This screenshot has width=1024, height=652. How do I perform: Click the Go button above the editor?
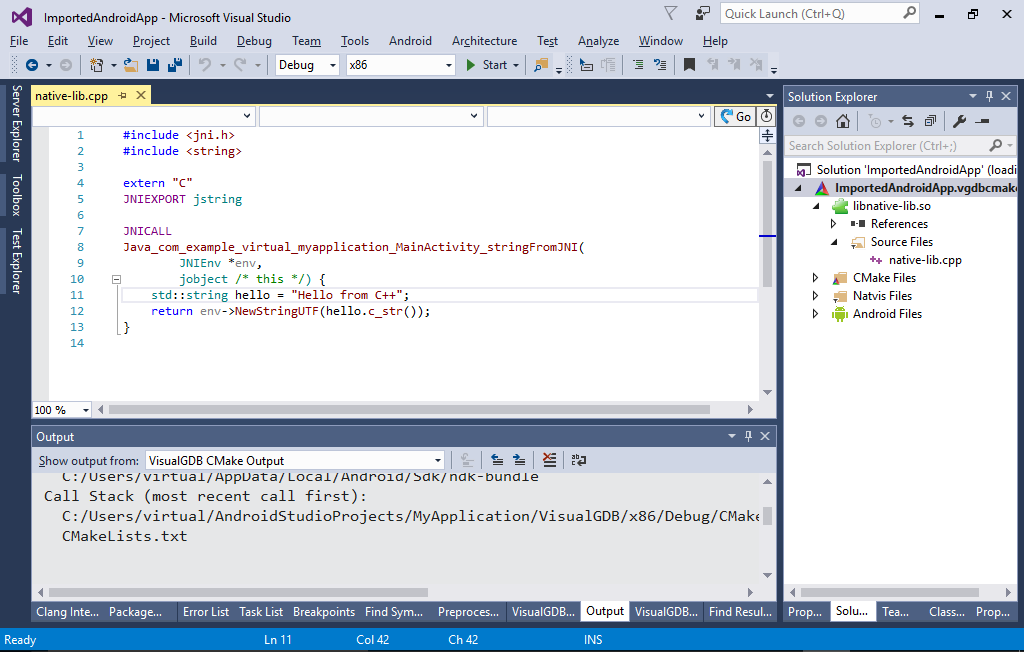pos(736,117)
